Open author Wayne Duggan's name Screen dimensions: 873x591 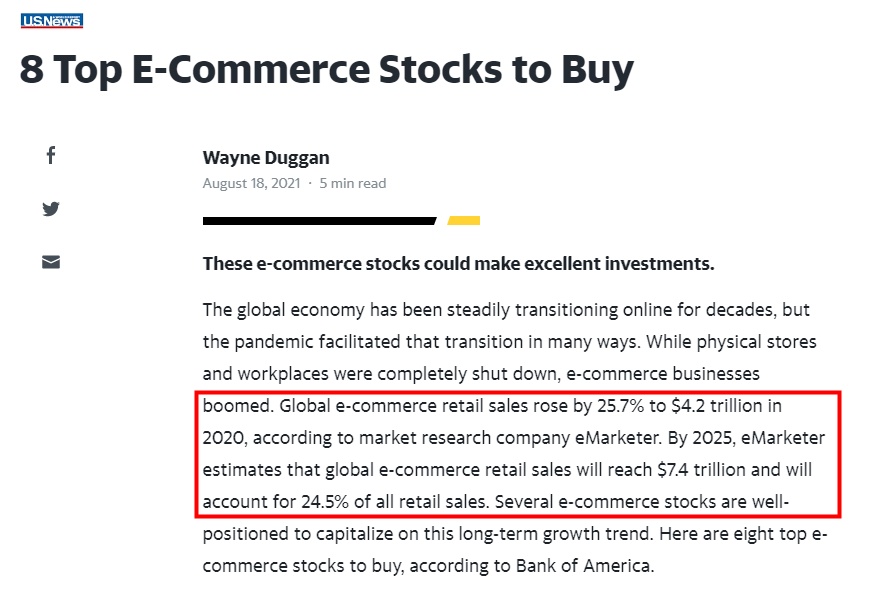tap(266, 158)
